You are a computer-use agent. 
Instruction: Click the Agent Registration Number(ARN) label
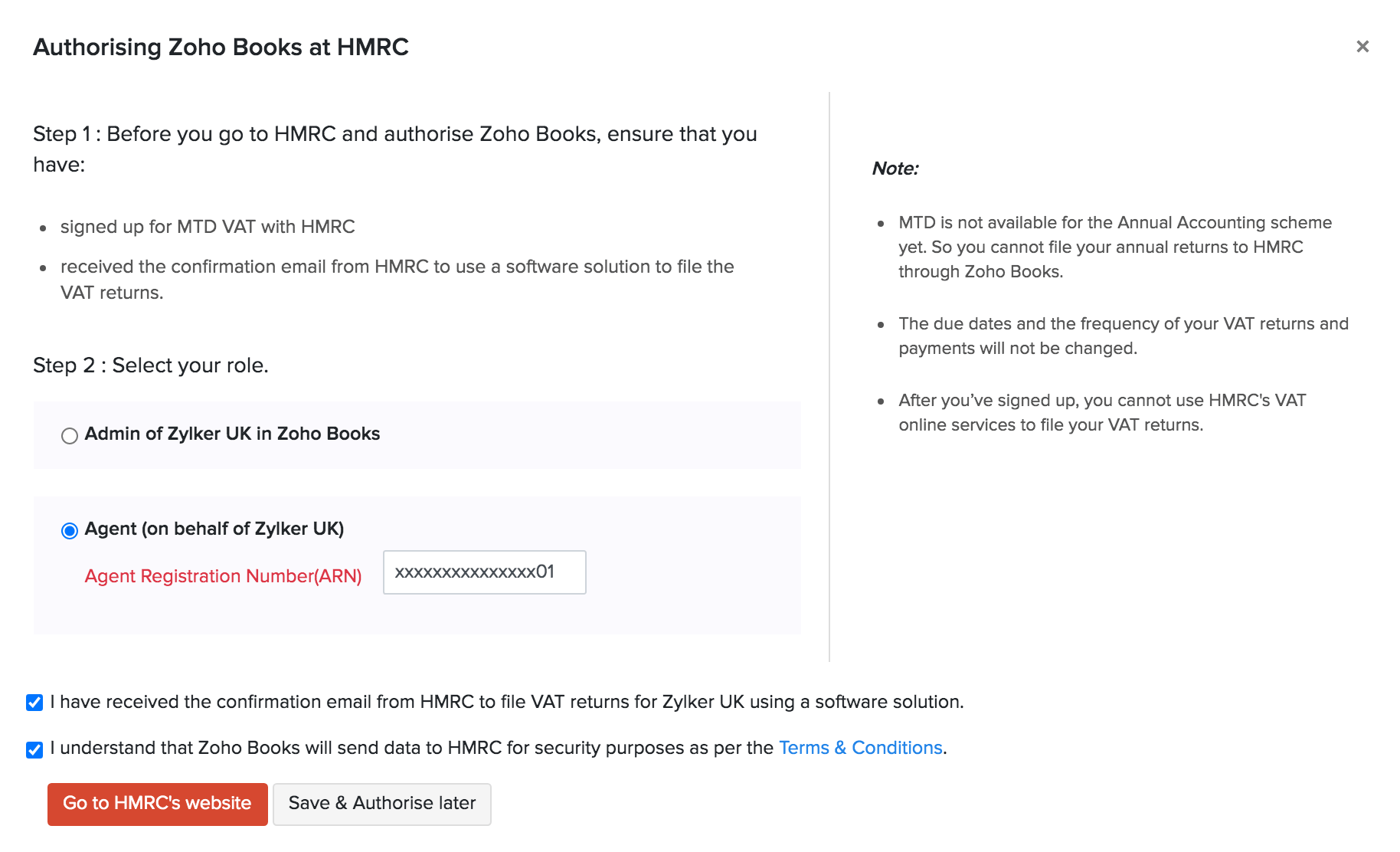tap(223, 576)
